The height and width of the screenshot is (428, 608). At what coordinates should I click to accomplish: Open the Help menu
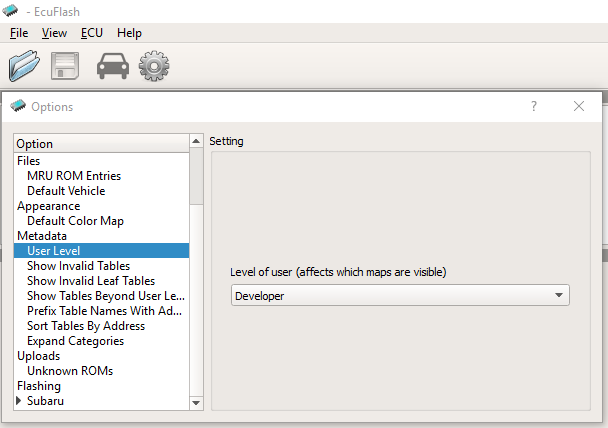129,33
